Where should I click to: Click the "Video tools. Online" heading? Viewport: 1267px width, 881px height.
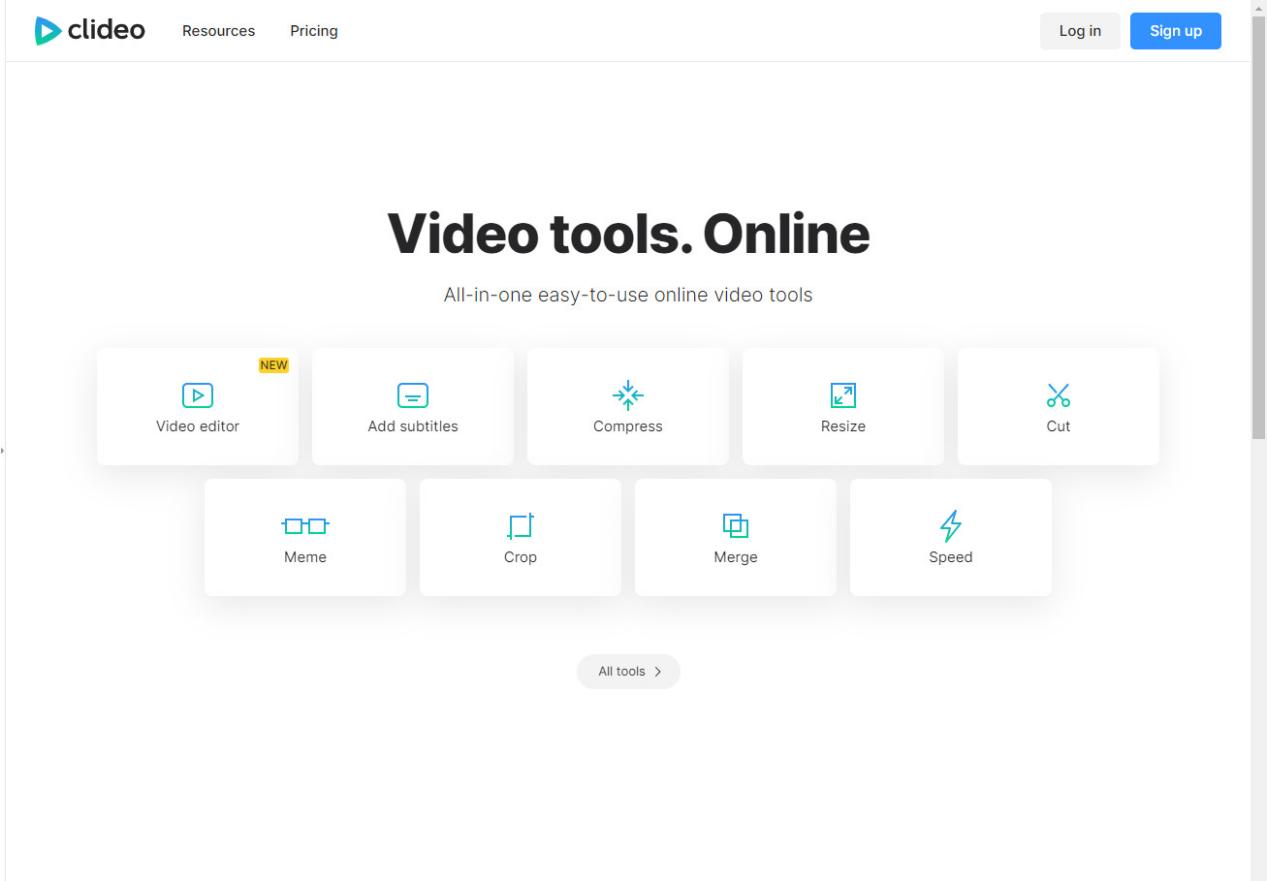click(628, 233)
